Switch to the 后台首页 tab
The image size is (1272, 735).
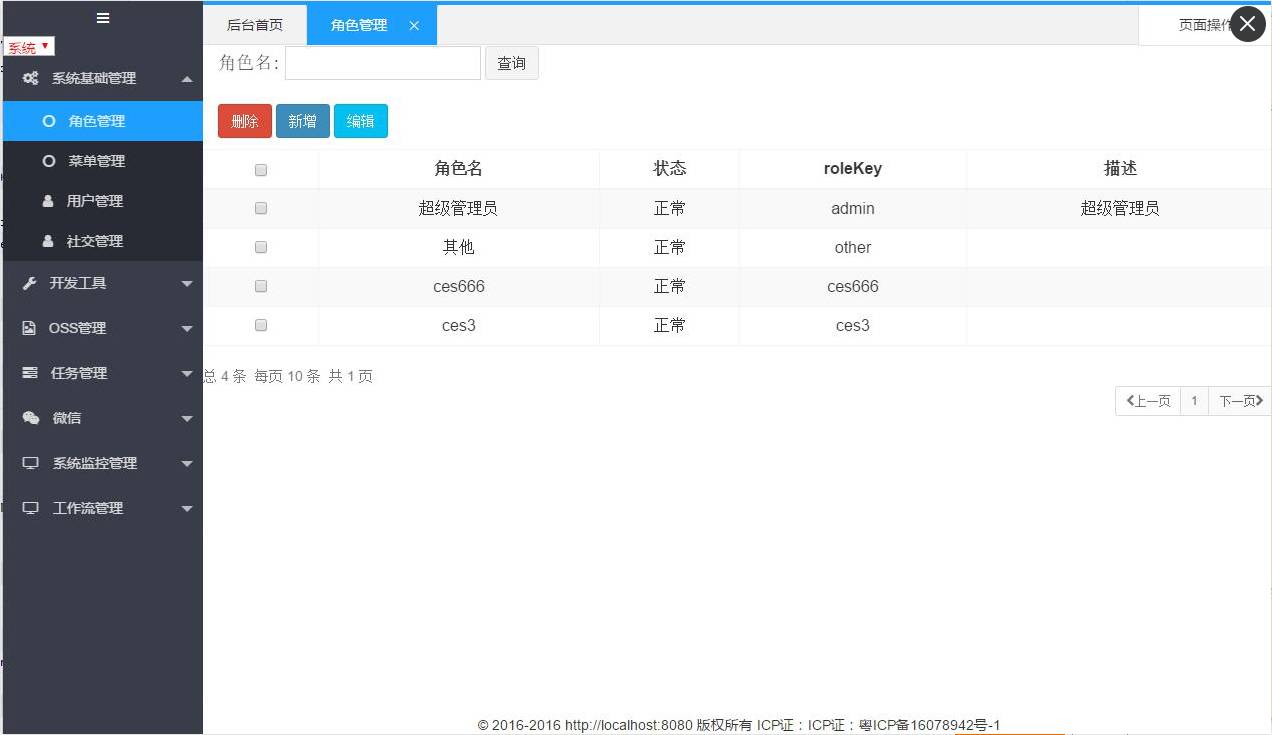(x=255, y=26)
